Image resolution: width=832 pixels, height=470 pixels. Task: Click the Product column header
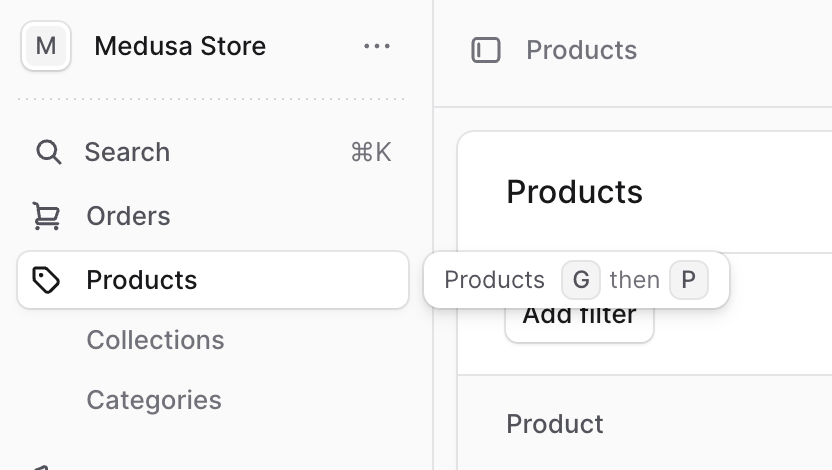(x=555, y=424)
